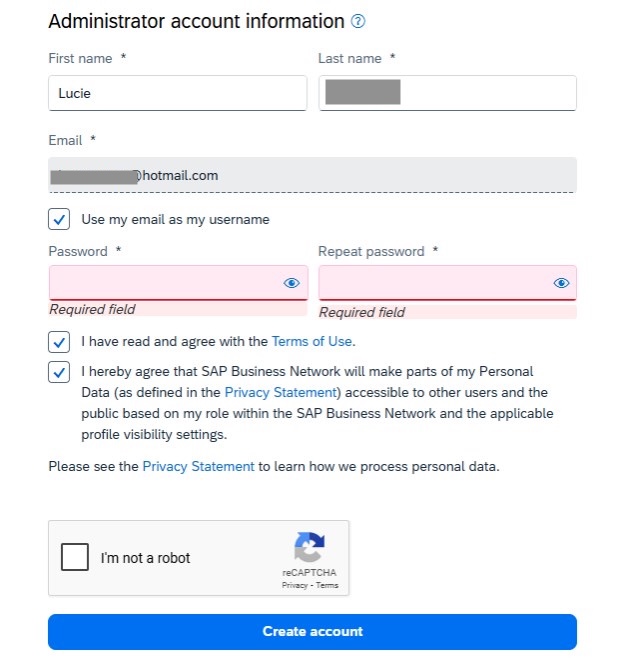Click into the Repeat password field
The image size is (630, 670).
click(x=435, y=283)
